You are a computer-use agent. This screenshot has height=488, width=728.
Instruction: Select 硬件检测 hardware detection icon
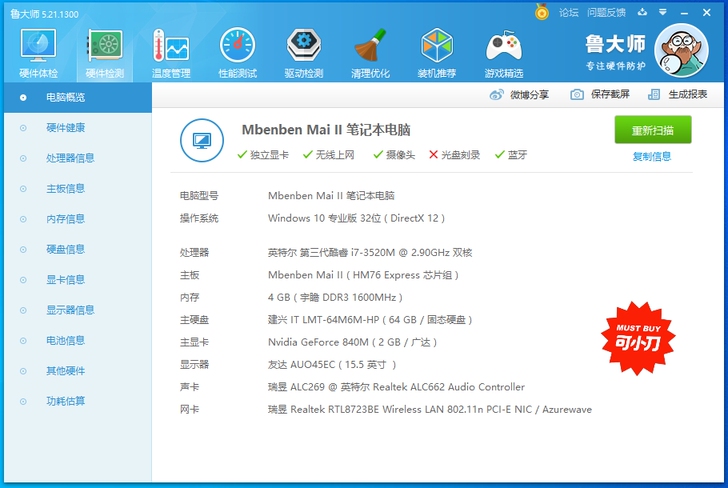click(x=105, y=53)
